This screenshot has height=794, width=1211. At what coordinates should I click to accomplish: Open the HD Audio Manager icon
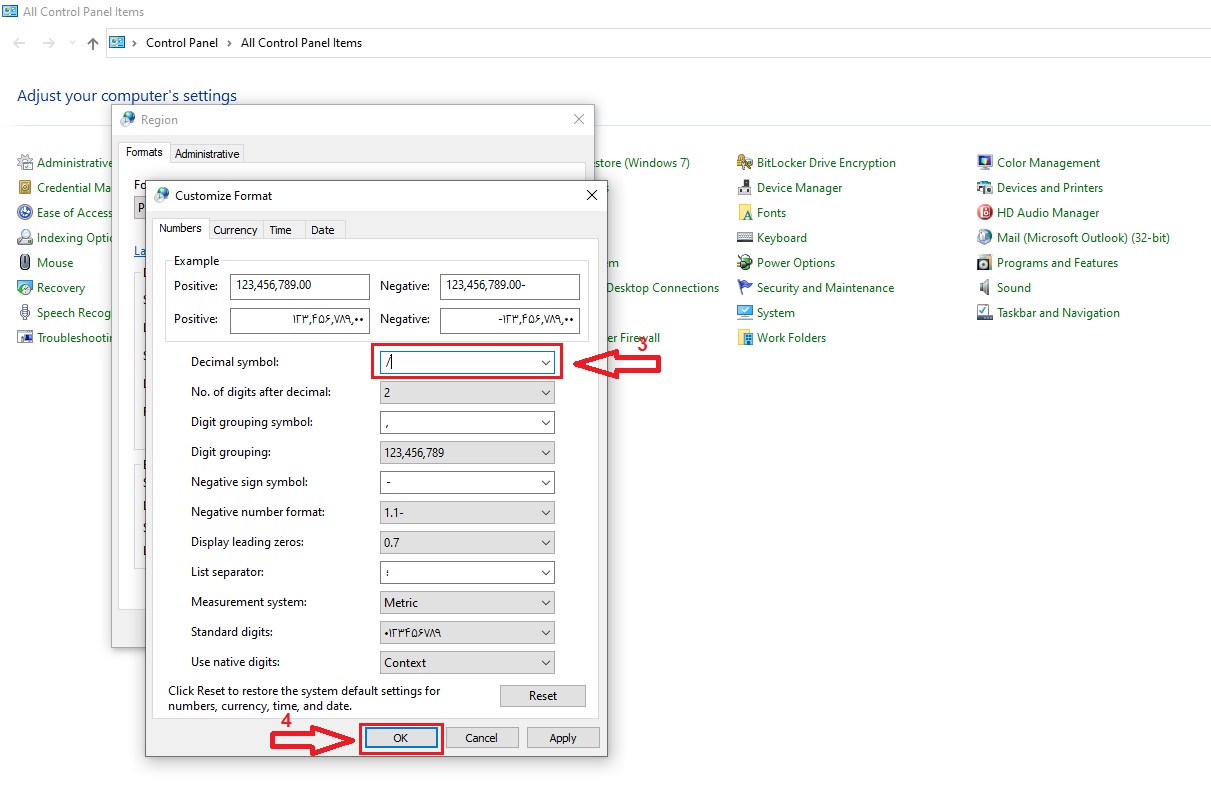click(985, 213)
